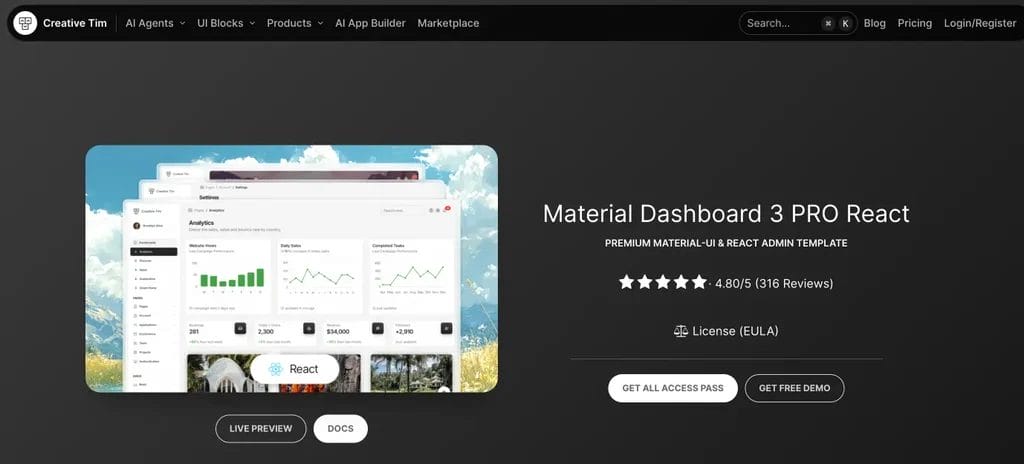Click the Get All Access Pass button
The width and height of the screenshot is (1024, 464).
click(x=673, y=388)
